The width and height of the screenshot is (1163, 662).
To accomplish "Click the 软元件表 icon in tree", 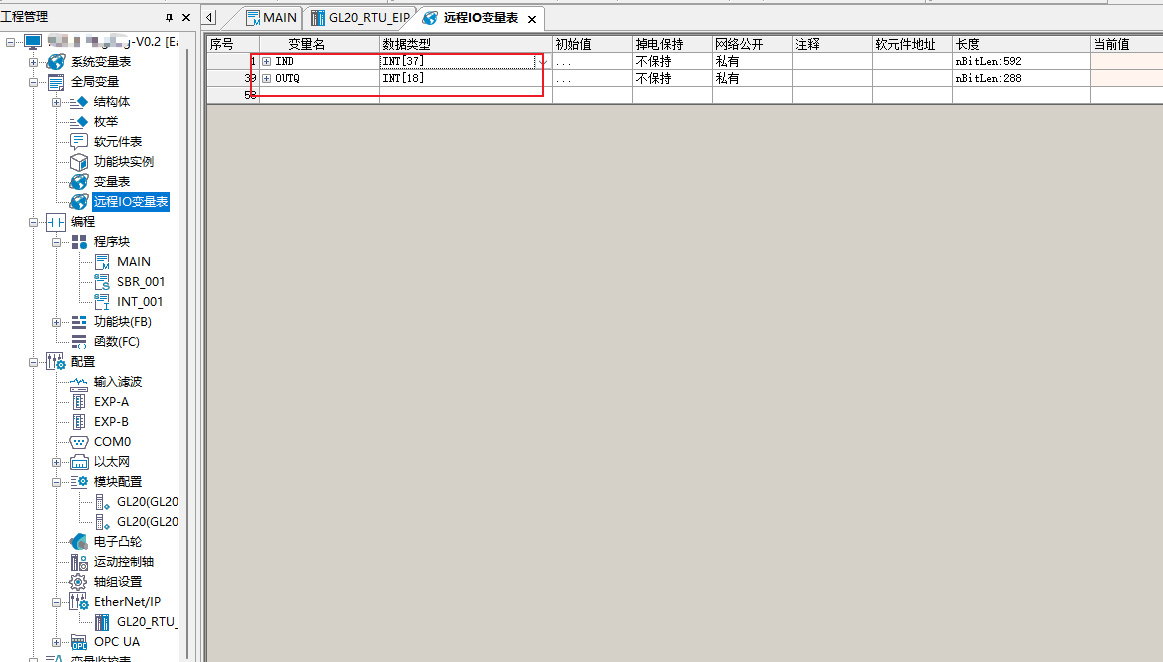I will [x=79, y=142].
